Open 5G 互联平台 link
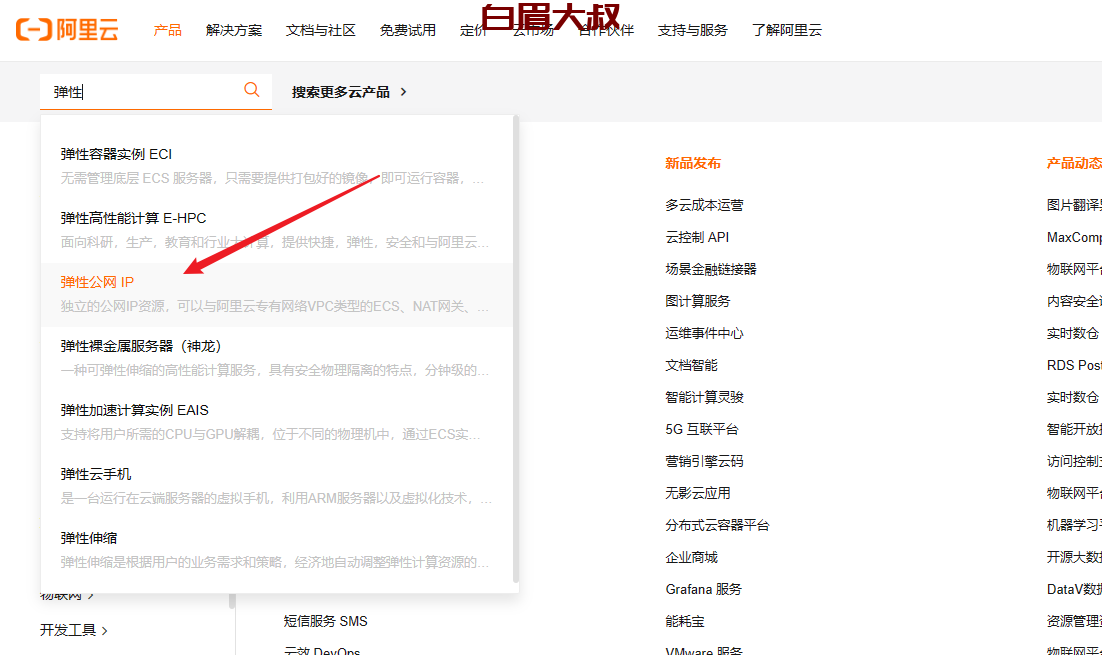The image size is (1102, 655). (x=702, y=429)
